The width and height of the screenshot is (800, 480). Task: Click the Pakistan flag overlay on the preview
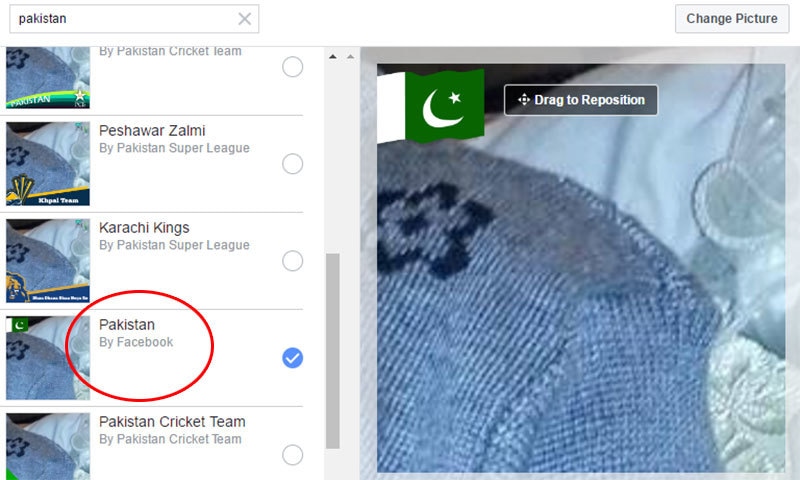[431, 106]
